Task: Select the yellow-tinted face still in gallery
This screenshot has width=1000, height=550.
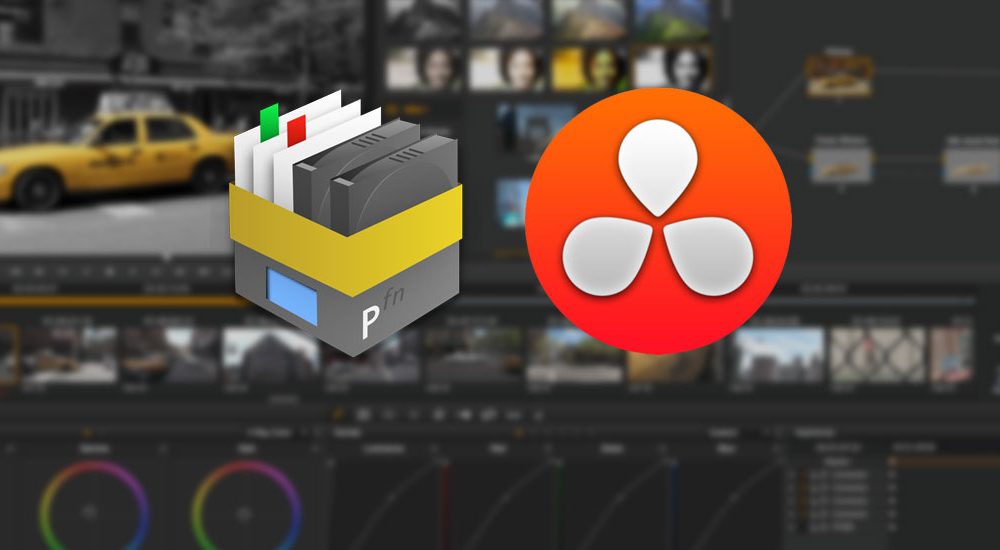Action: [589, 68]
